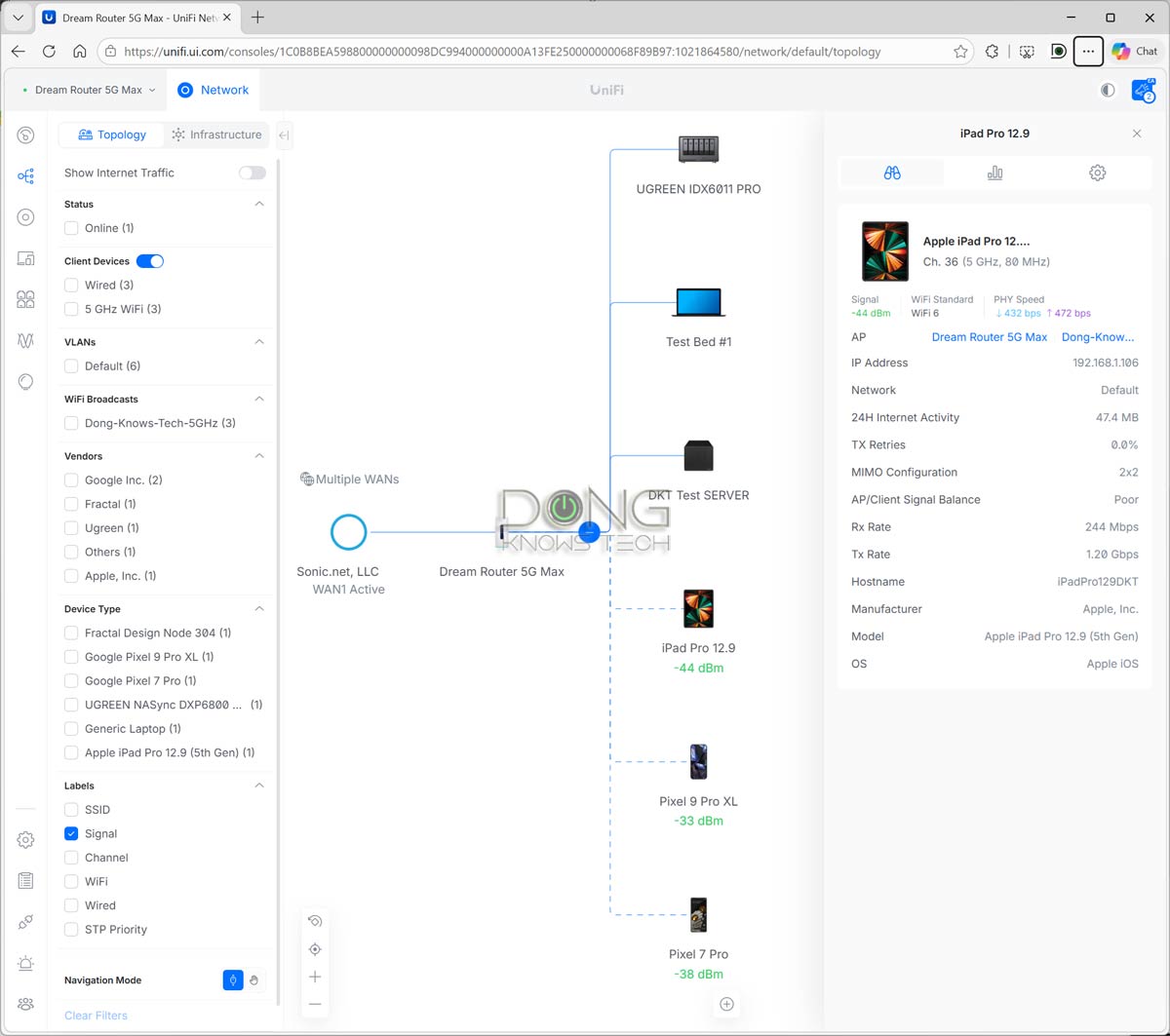Select the Network application tab

pyautogui.click(x=214, y=90)
